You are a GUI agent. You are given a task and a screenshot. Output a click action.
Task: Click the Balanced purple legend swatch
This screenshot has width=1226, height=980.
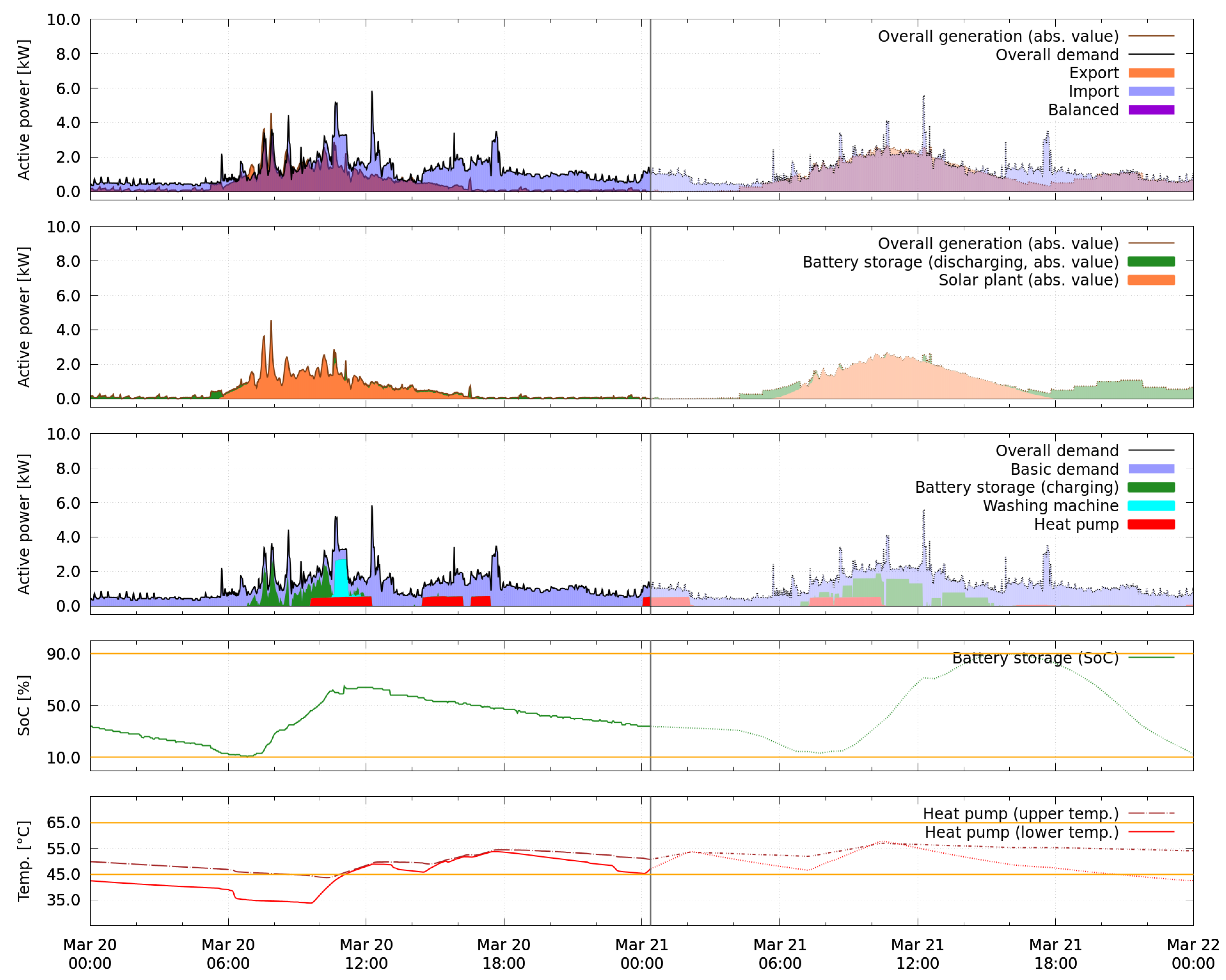[1151, 110]
